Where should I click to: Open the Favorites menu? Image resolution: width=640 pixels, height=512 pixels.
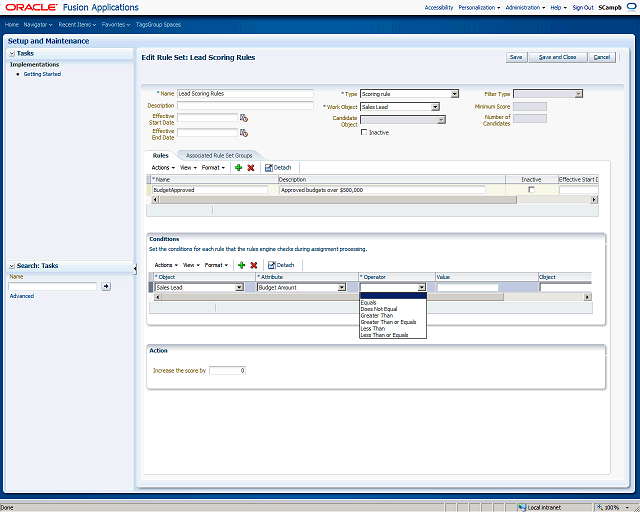point(116,24)
